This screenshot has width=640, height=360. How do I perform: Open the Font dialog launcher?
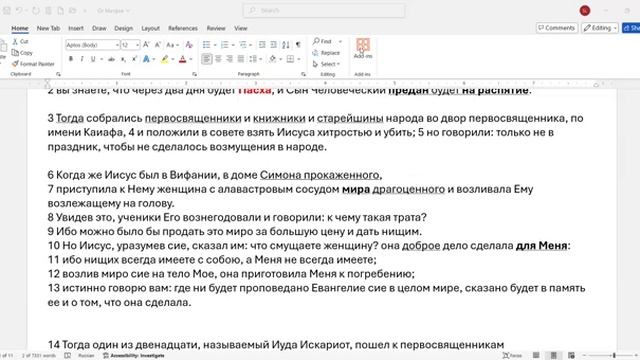point(194,74)
